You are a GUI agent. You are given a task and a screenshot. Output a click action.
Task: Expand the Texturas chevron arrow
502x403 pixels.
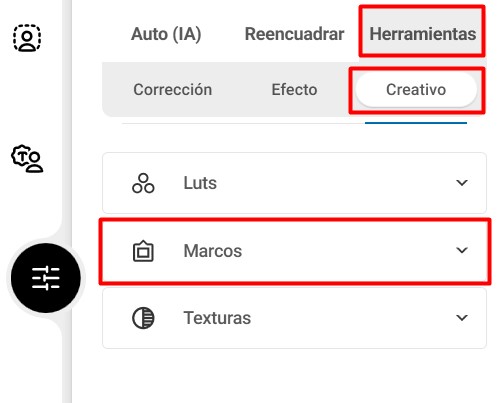(x=462, y=318)
